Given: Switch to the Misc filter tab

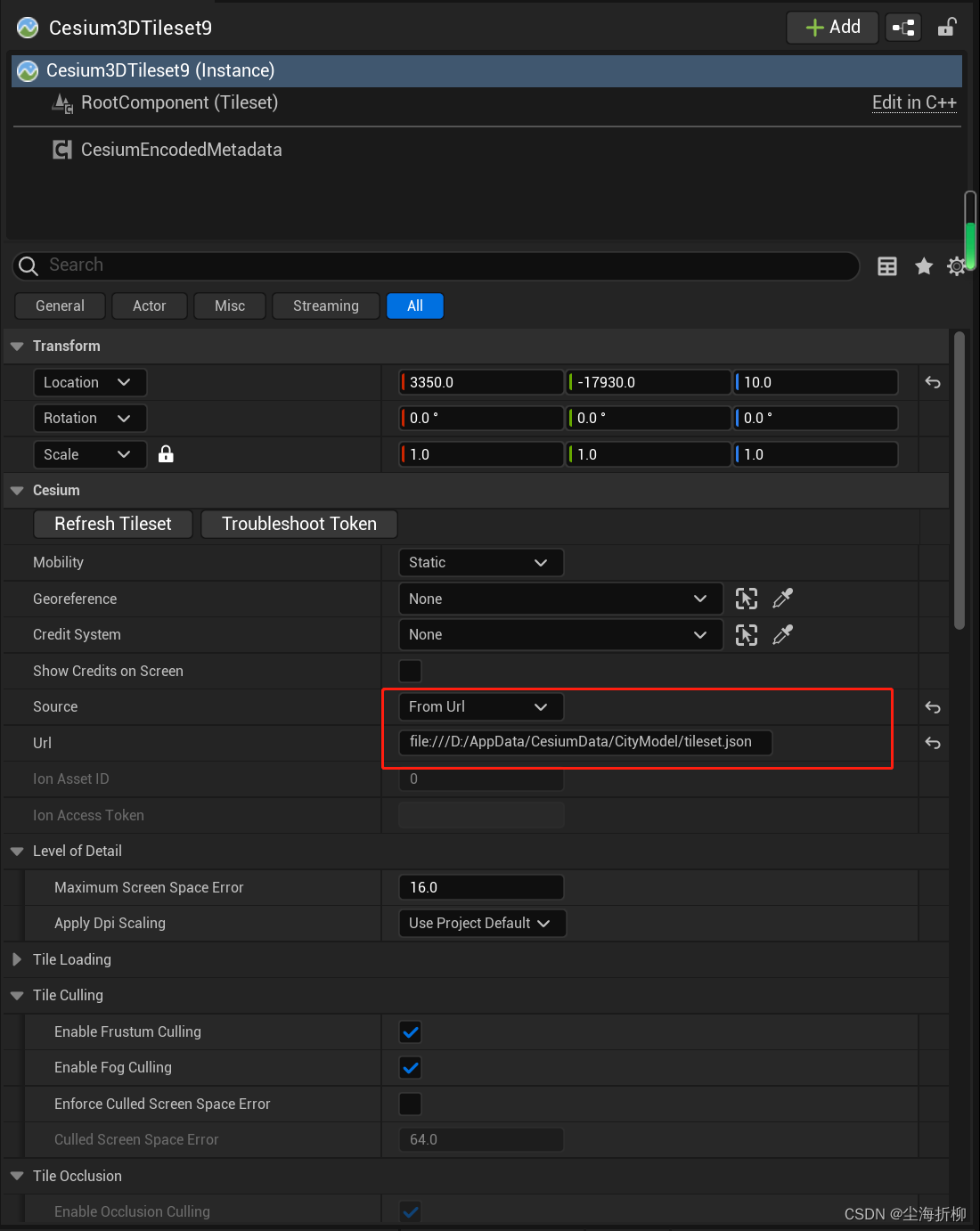Looking at the screenshot, I should (x=230, y=306).
